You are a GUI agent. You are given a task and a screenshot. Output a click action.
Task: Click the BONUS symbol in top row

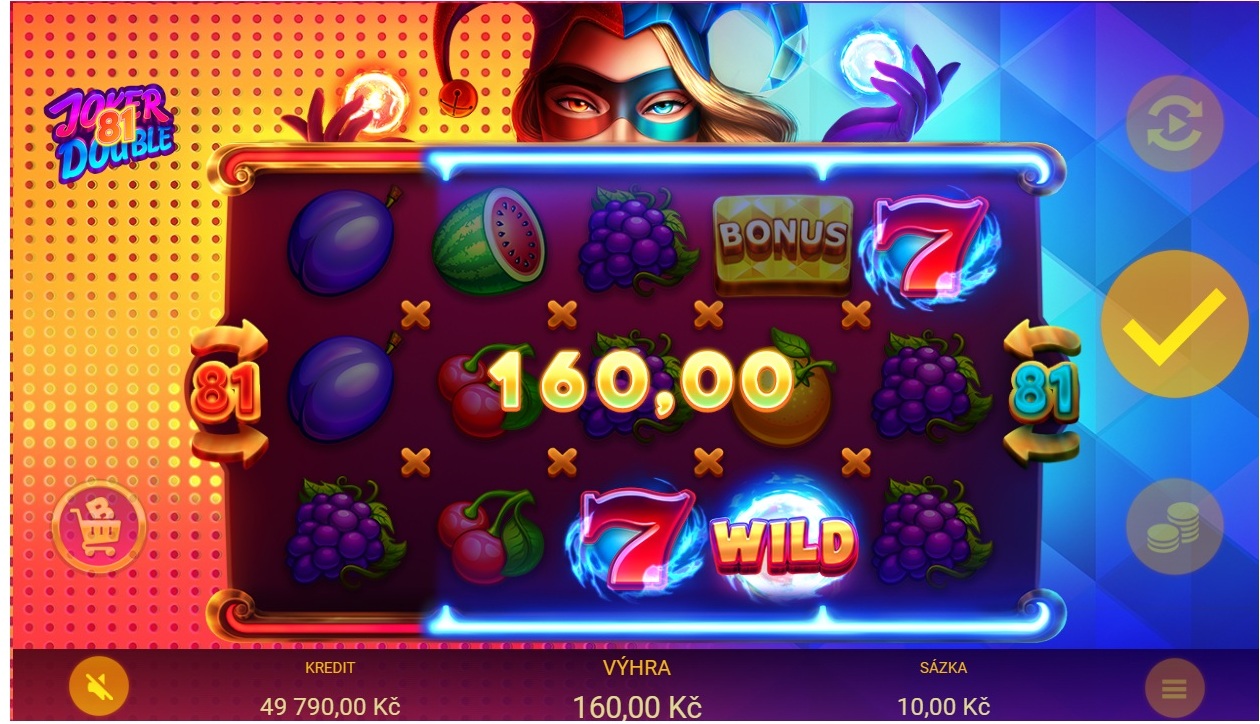pos(783,240)
